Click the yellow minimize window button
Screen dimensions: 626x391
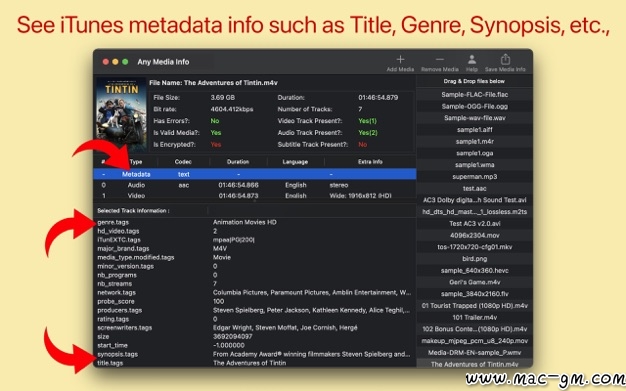(x=115, y=62)
